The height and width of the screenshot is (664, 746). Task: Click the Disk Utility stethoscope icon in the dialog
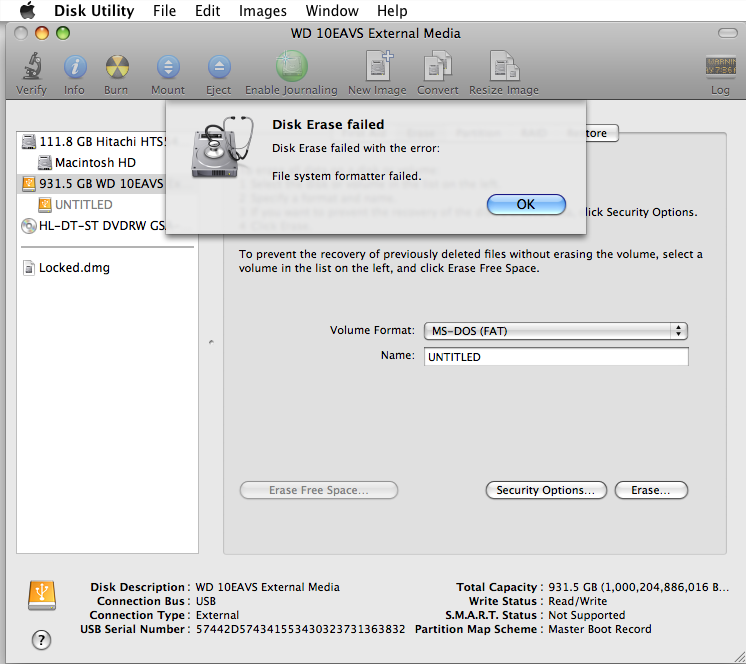click(221, 147)
